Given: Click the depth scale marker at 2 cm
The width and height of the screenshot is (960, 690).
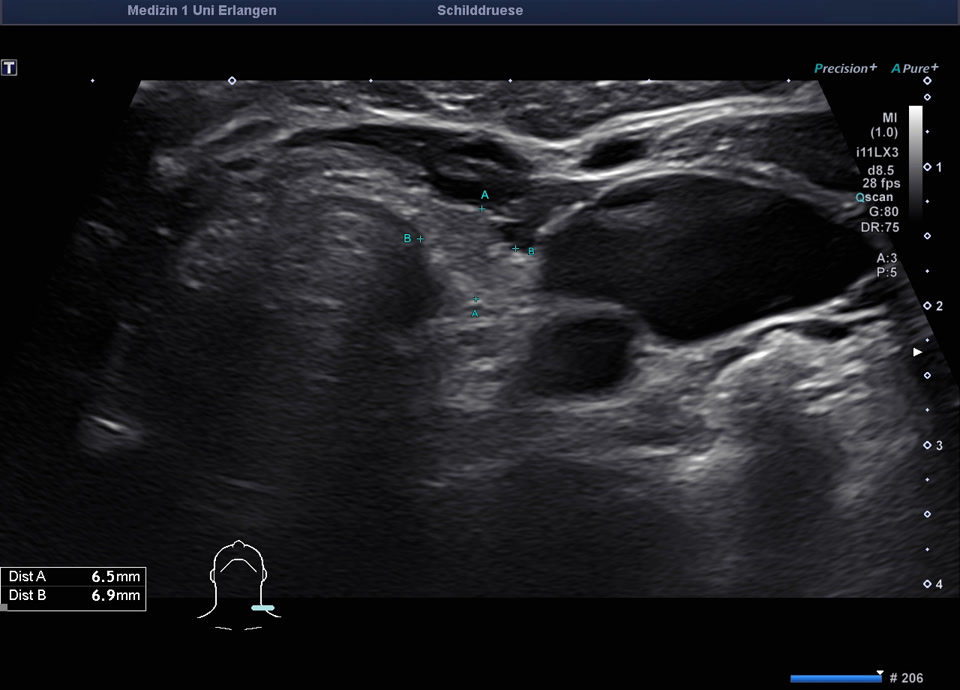Looking at the screenshot, I should point(927,306).
